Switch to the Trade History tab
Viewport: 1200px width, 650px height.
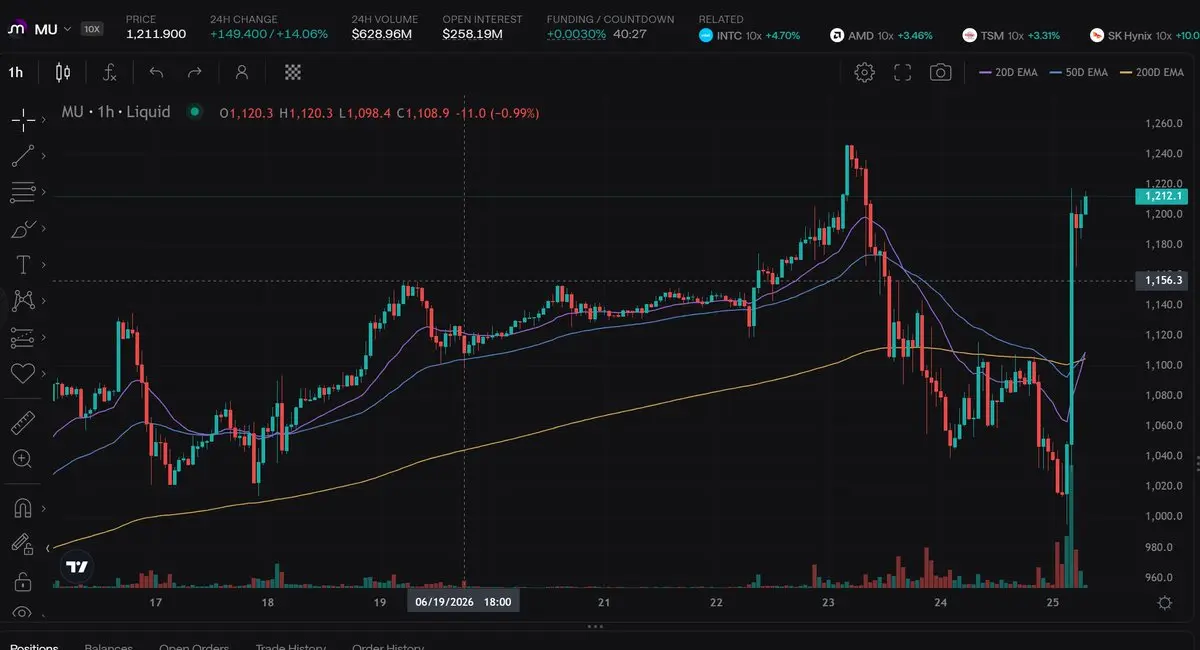[x=291, y=645]
